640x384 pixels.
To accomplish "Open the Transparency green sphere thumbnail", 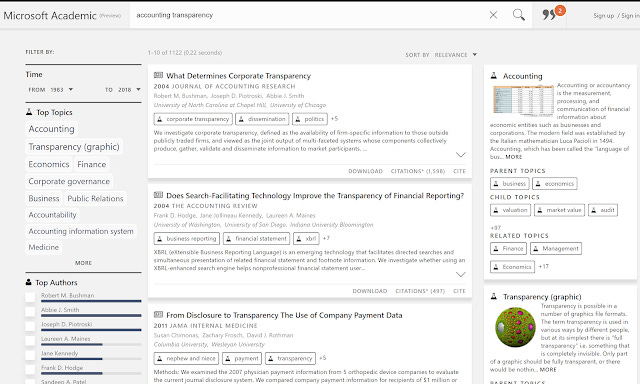I will (515, 327).
